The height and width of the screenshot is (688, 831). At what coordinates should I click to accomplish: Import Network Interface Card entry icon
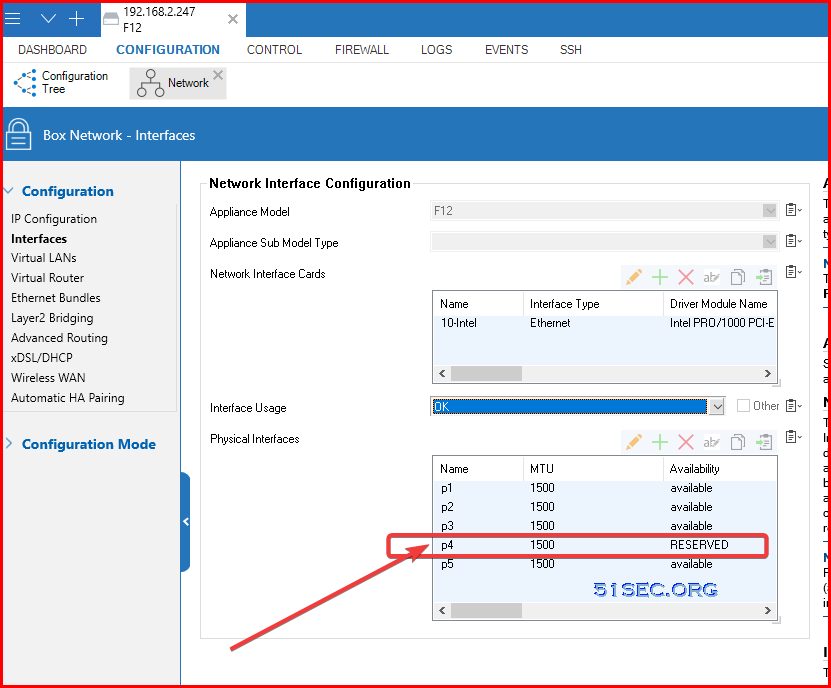(764, 277)
